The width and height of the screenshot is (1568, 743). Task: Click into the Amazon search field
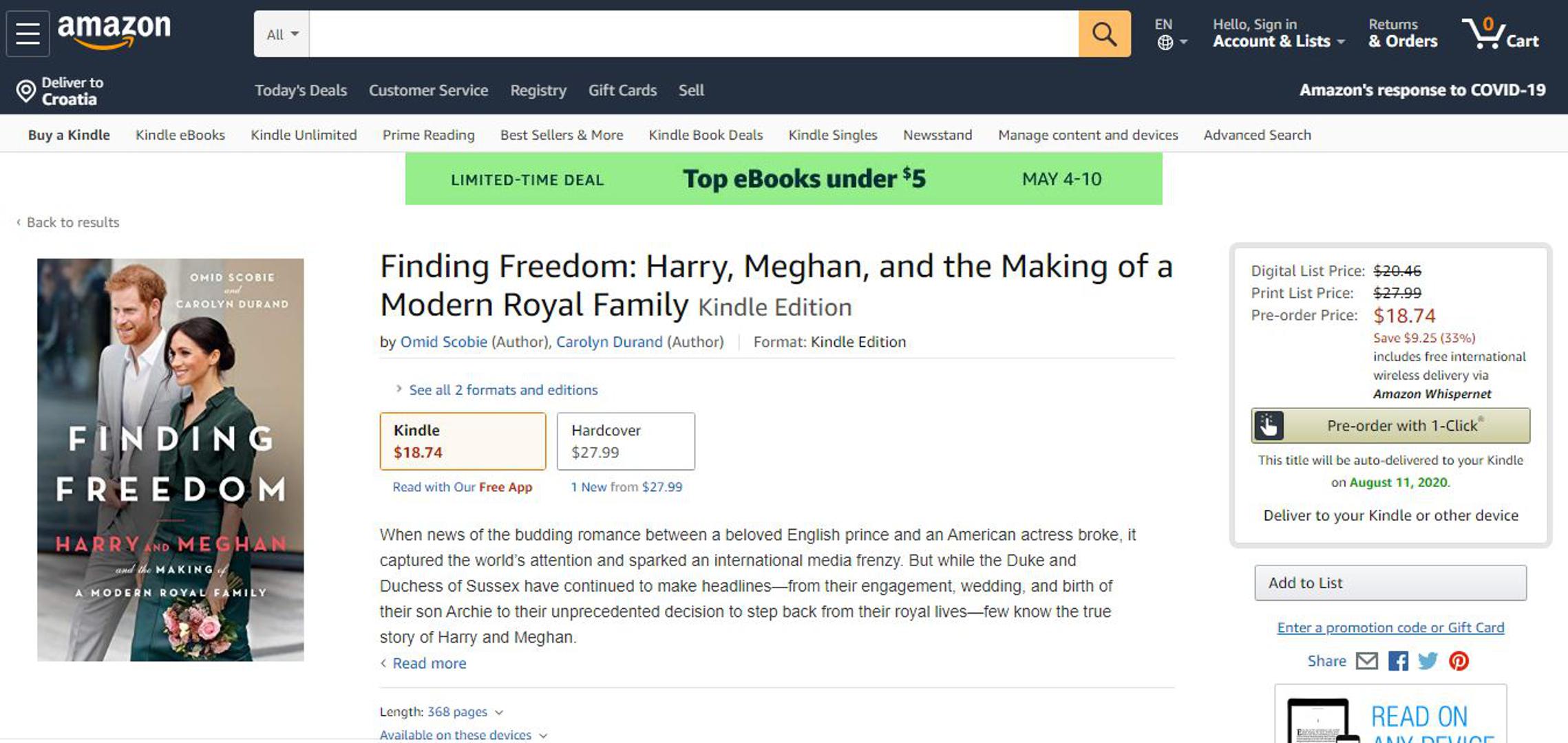pyautogui.click(x=693, y=34)
